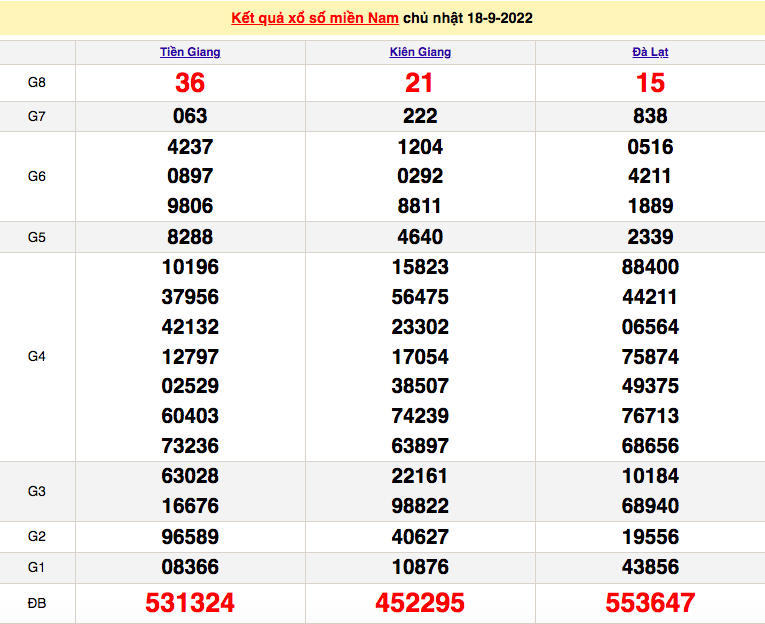Open the 'Kết quả xổ số miền Nam' link

point(315,19)
